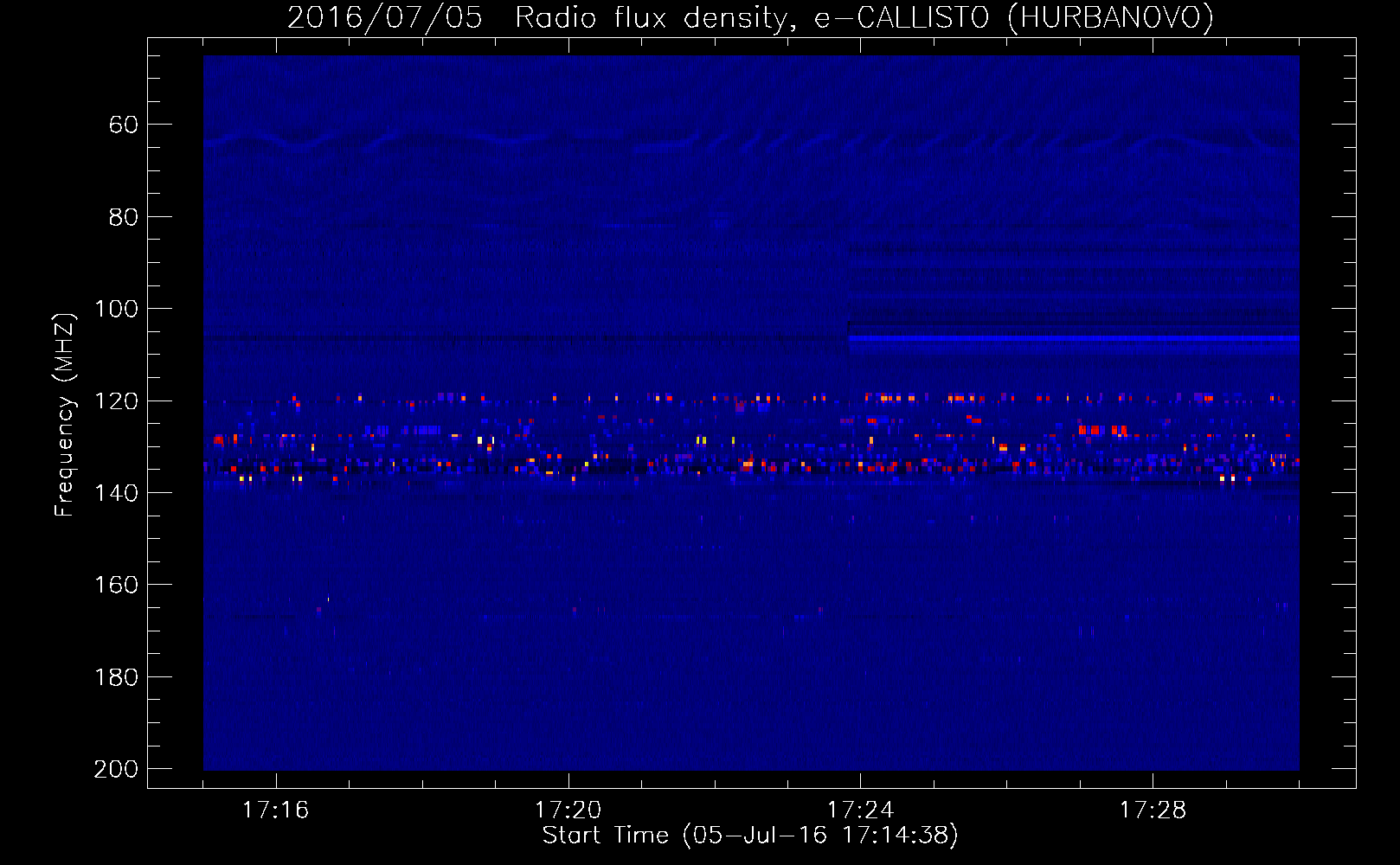Click the 60 frequency tick label

124,125
